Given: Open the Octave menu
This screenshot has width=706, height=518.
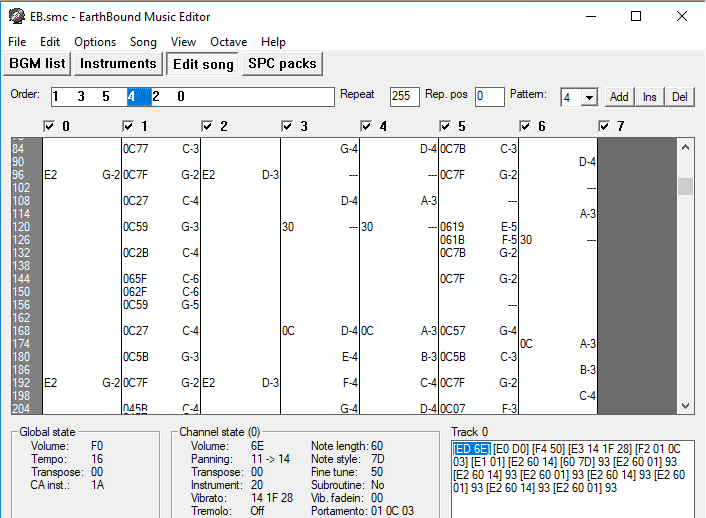Looking at the screenshot, I should 229,42.
